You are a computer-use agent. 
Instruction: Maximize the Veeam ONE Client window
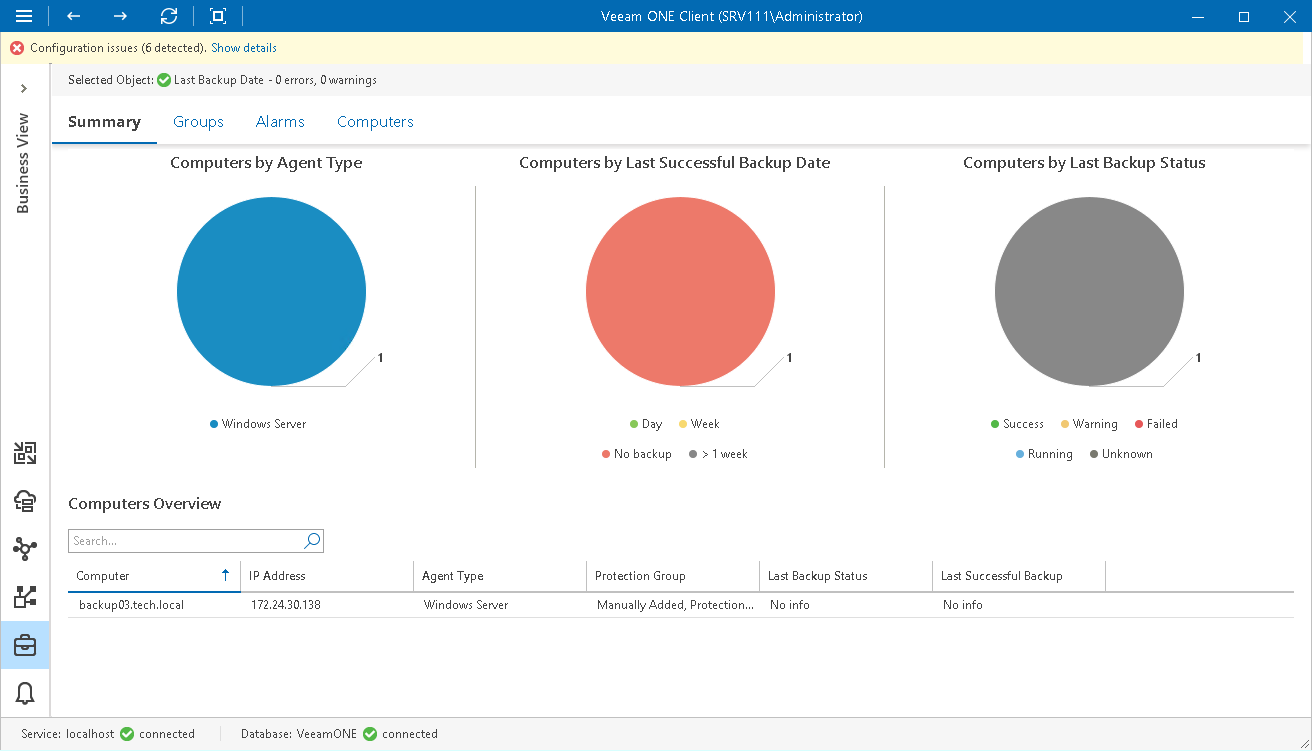[1244, 16]
